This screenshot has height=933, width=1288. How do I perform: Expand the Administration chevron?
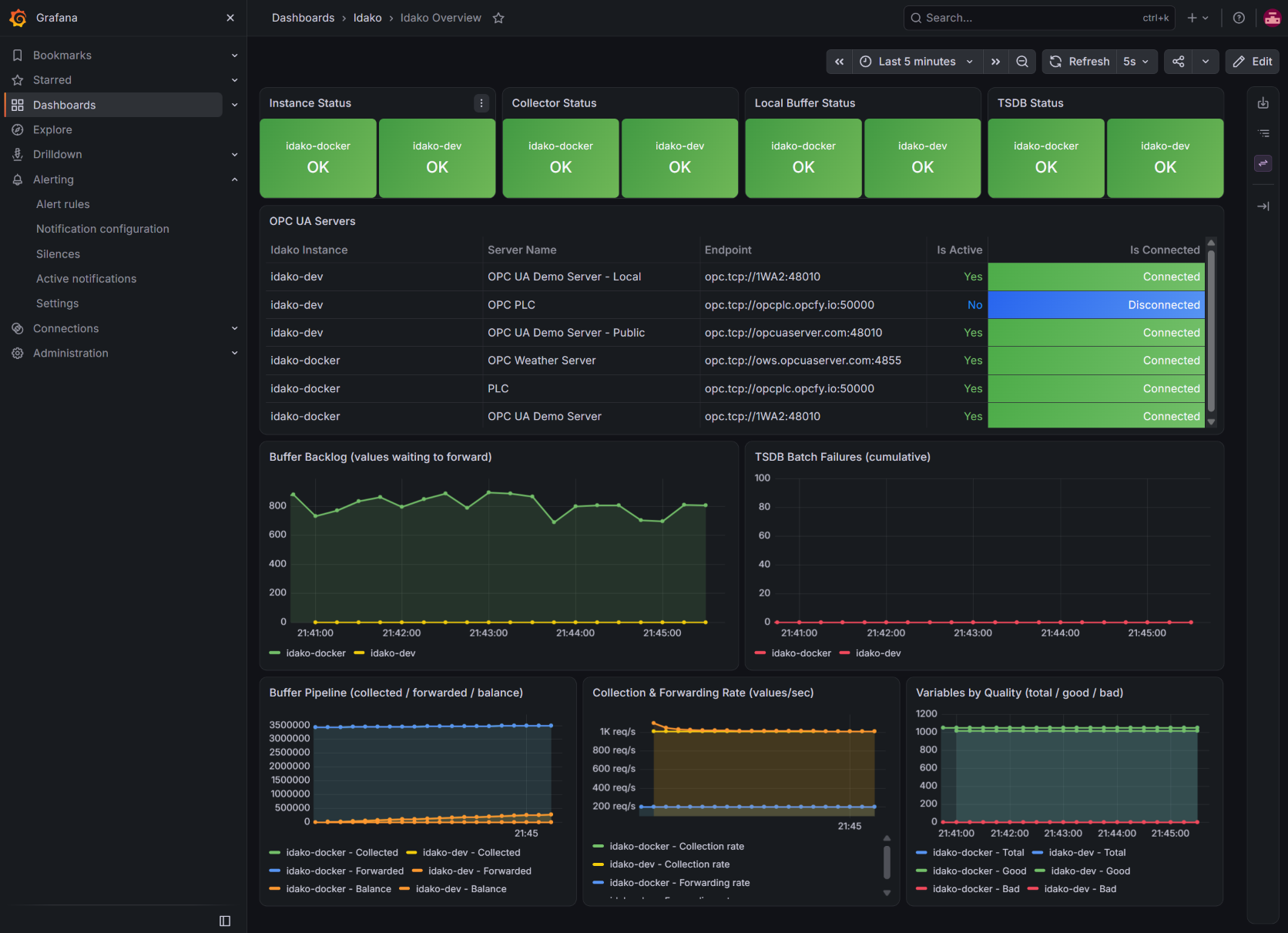click(235, 353)
